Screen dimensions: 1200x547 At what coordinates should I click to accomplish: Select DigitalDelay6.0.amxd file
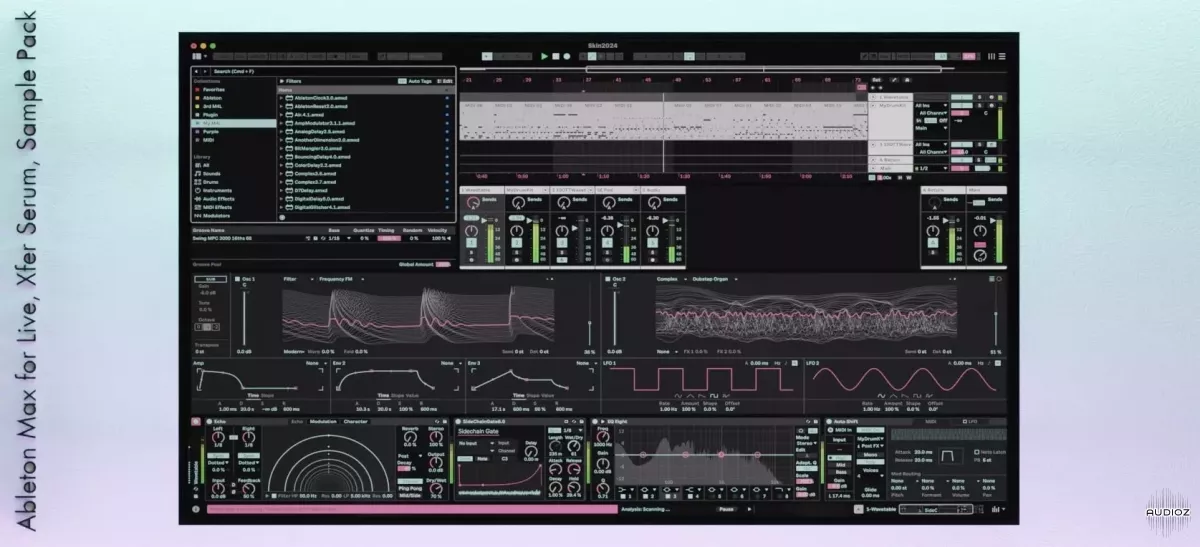(x=320, y=199)
